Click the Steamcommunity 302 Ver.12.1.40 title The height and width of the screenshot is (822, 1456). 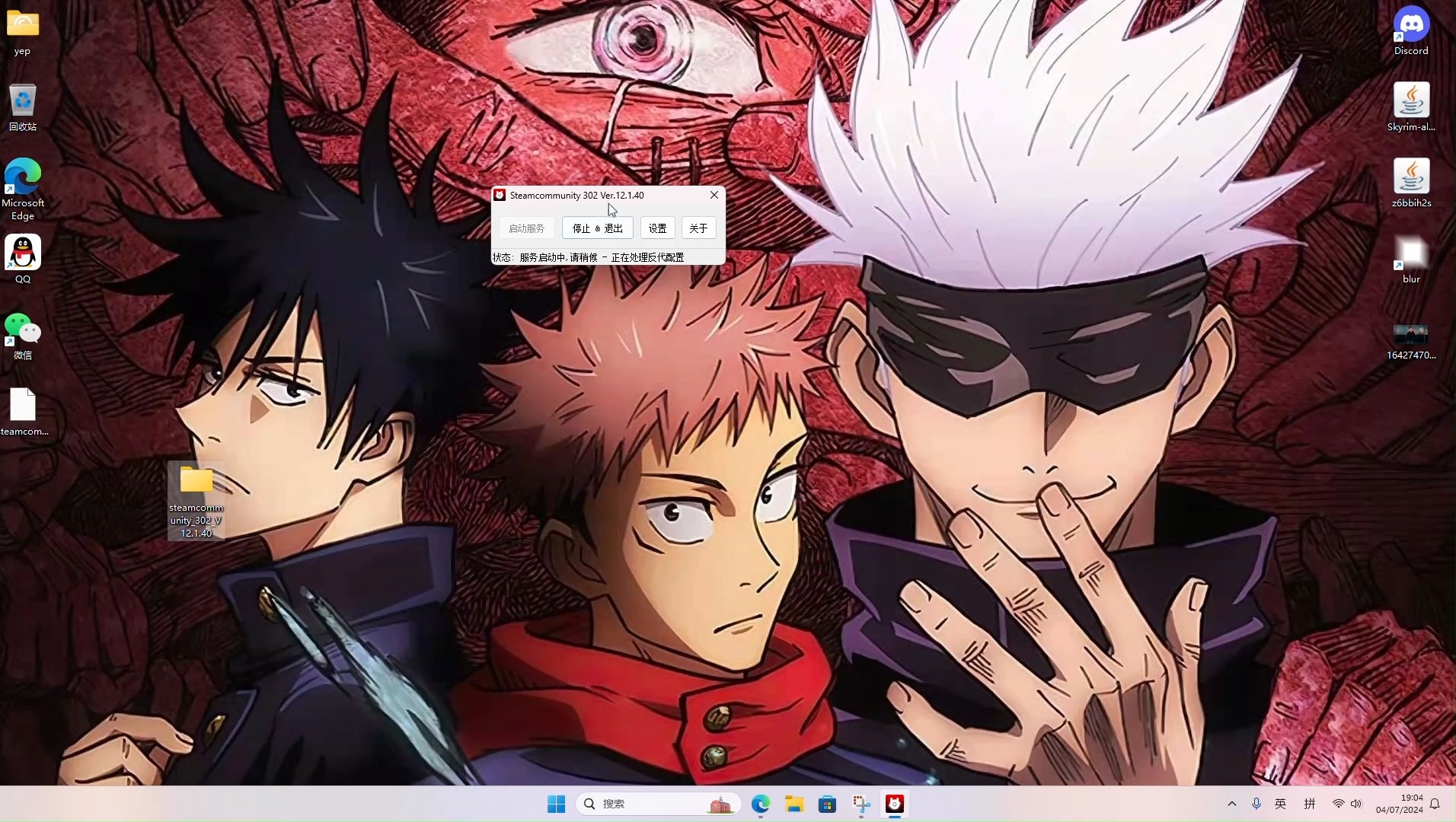577,195
